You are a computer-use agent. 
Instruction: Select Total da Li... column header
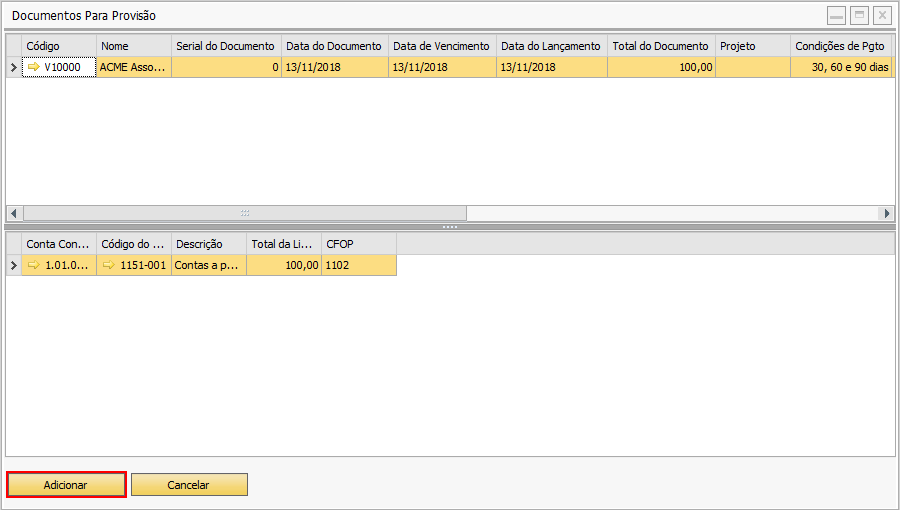[x=284, y=244]
